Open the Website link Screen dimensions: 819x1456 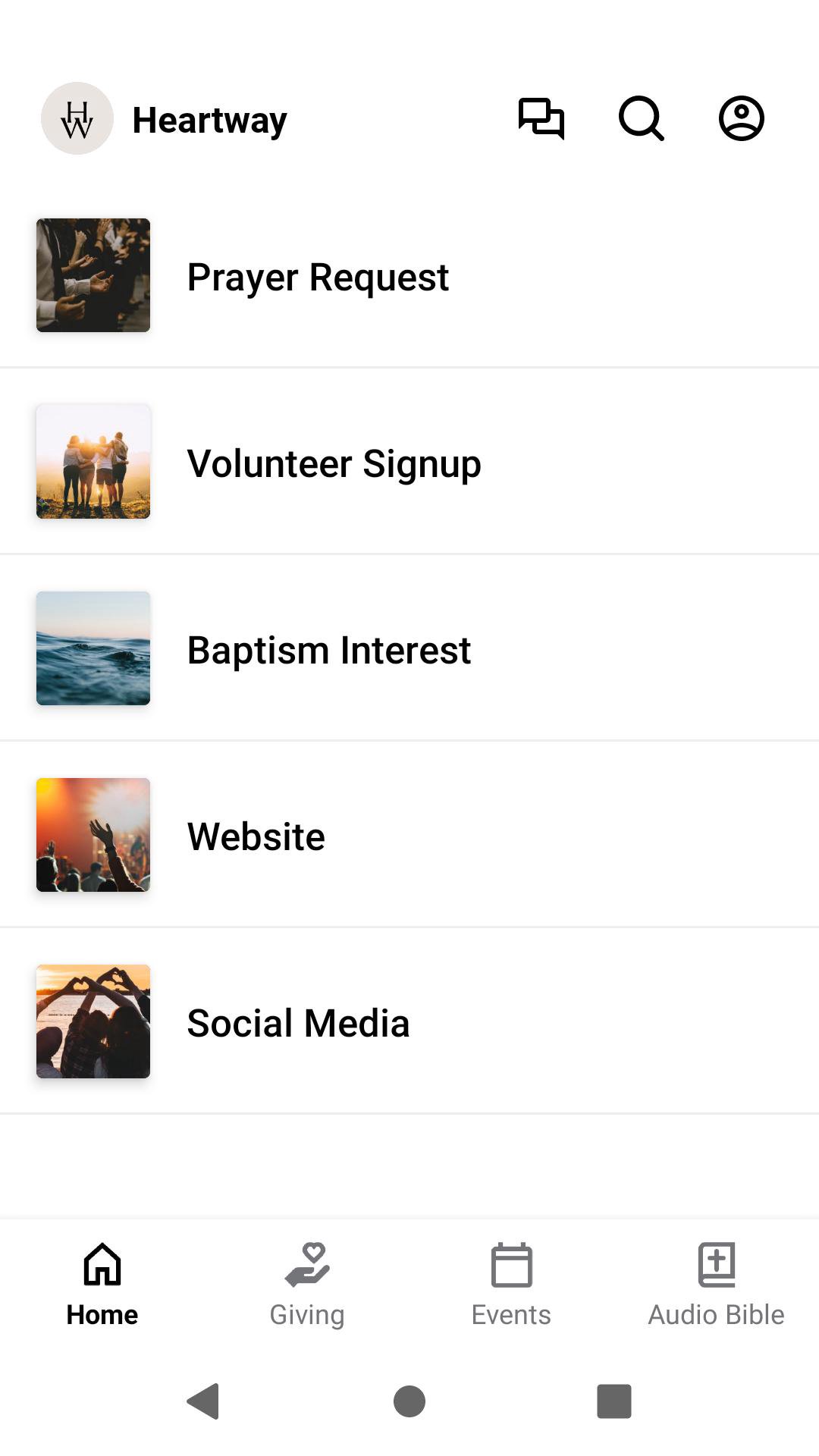pos(256,836)
